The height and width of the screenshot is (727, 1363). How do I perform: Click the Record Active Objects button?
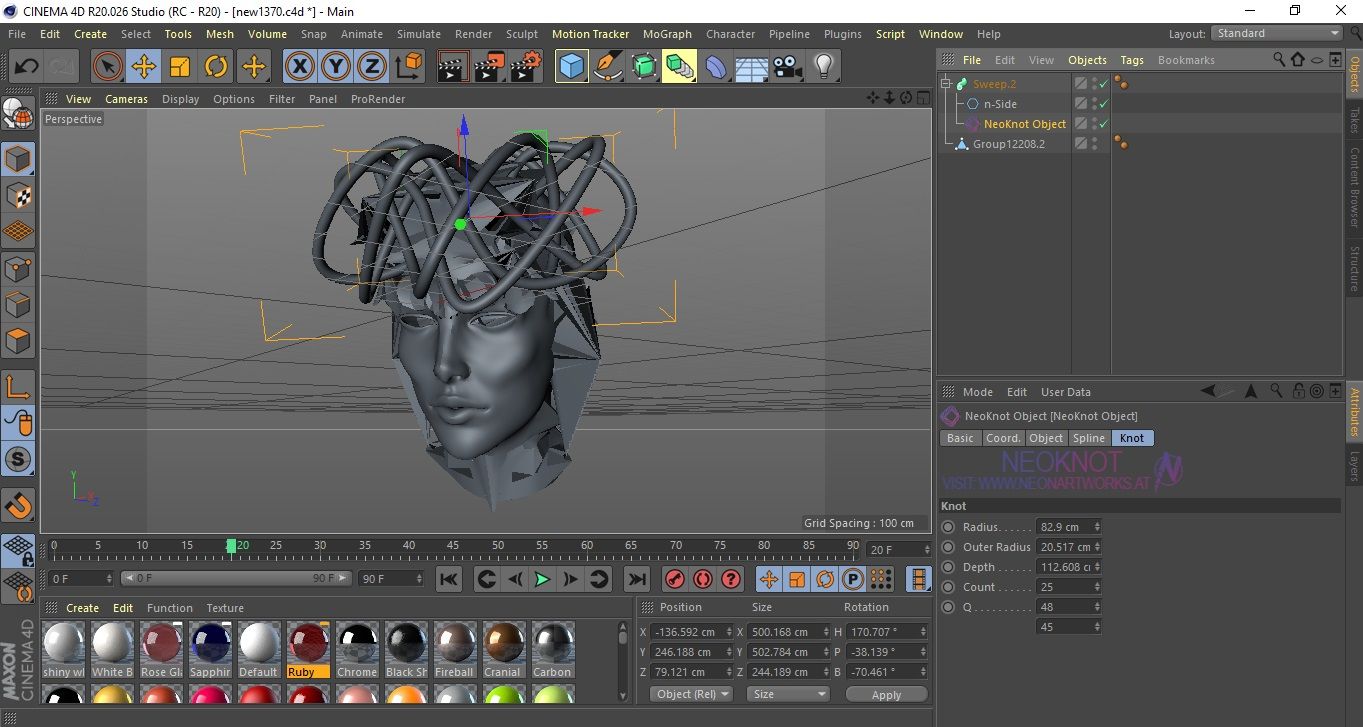point(675,579)
